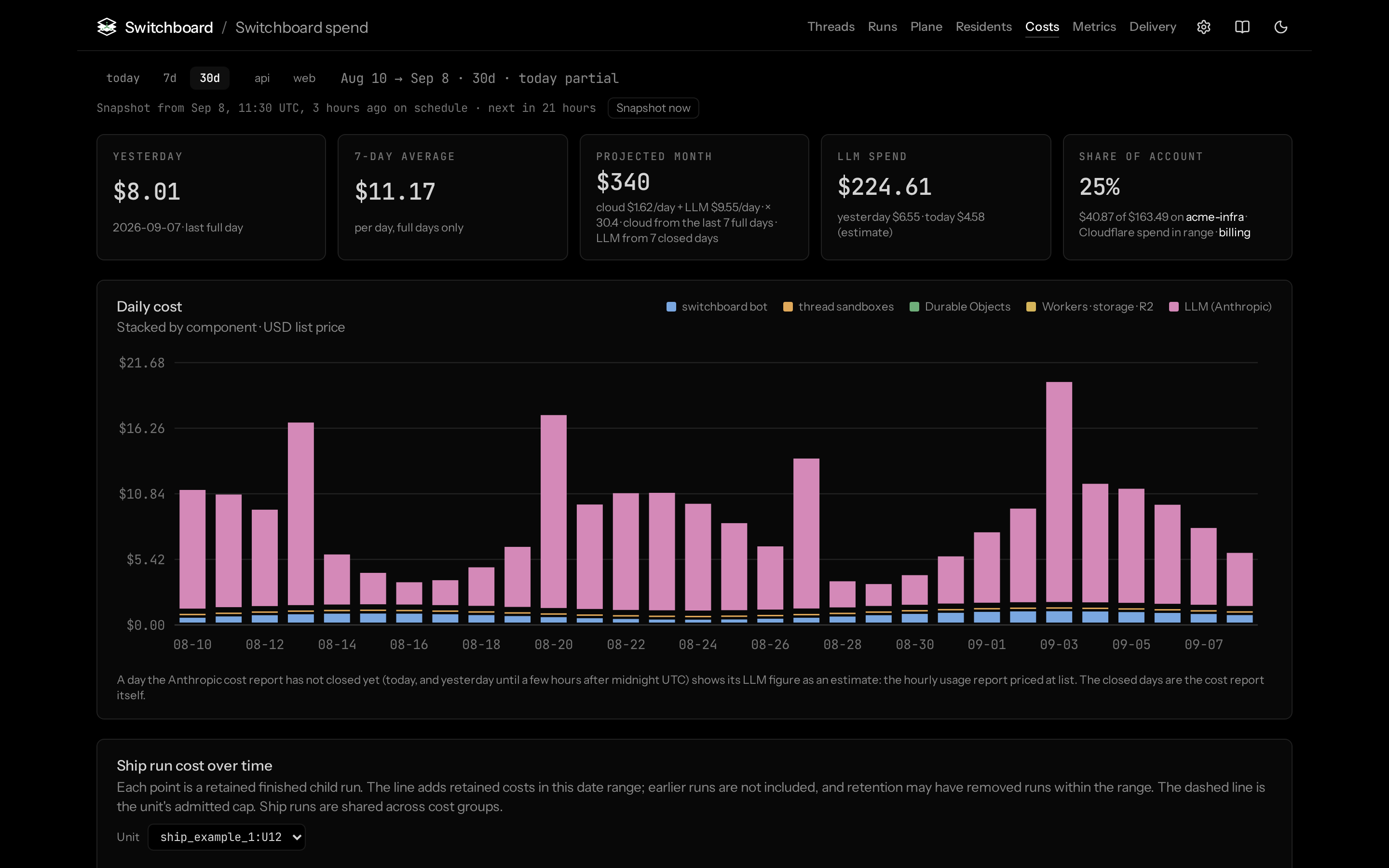Click the $340 projected month value
This screenshot has width=1389, height=868.
(623, 182)
